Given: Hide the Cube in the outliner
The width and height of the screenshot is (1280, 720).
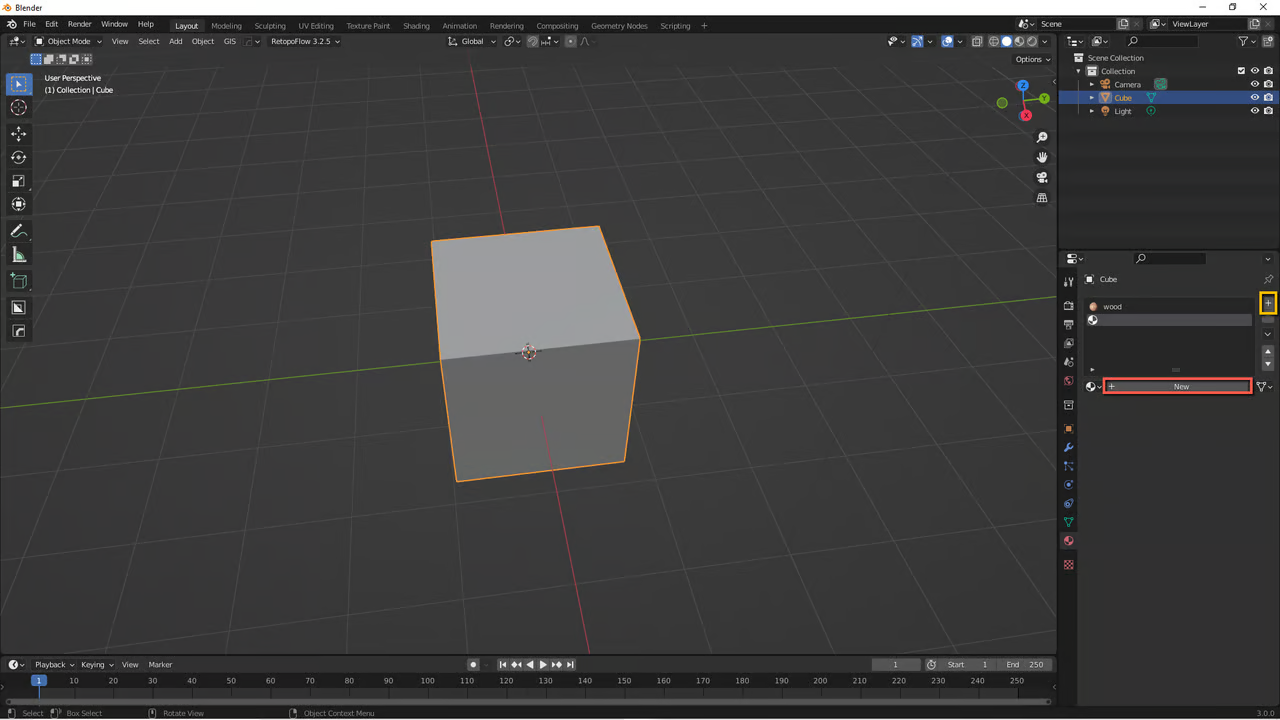Looking at the screenshot, I should coord(1255,98).
